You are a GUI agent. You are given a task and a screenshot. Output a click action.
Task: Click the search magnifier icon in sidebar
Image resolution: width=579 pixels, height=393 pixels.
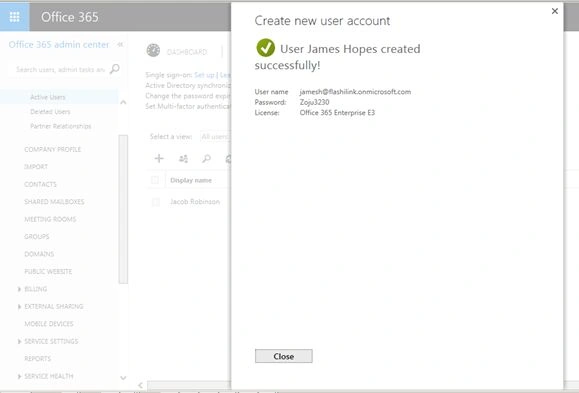point(115,69)
